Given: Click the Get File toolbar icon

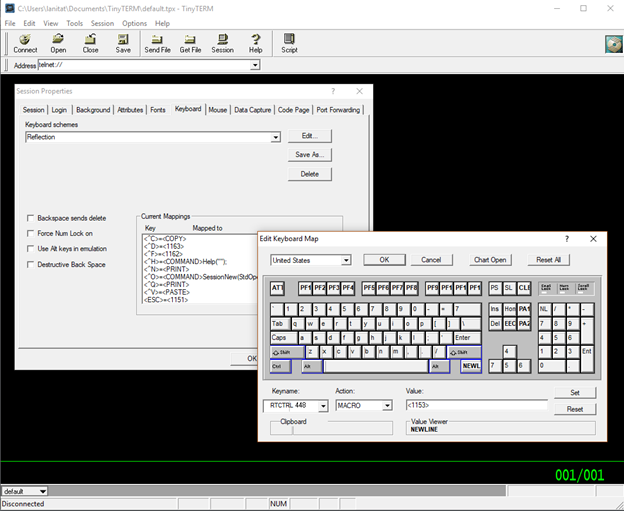Looking at the screenshot, I should tap(190, 43).
